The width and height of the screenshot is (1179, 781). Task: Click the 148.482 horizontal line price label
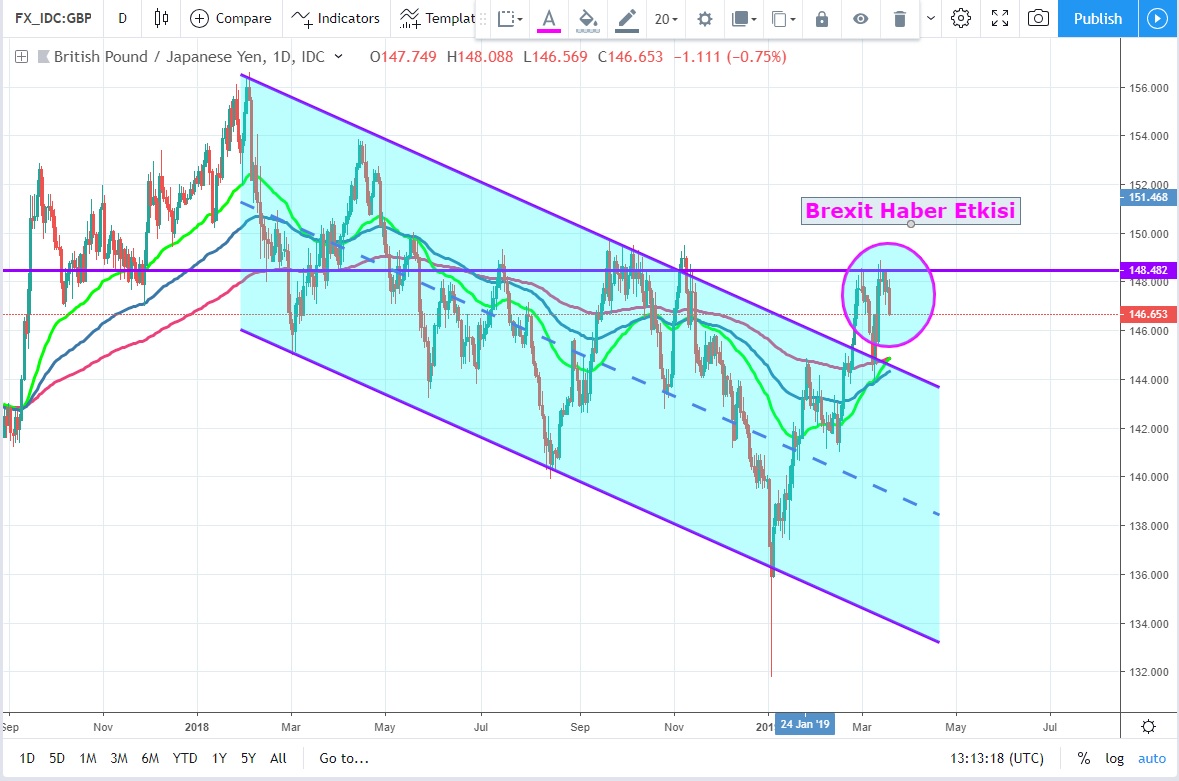click(1148, 270)
